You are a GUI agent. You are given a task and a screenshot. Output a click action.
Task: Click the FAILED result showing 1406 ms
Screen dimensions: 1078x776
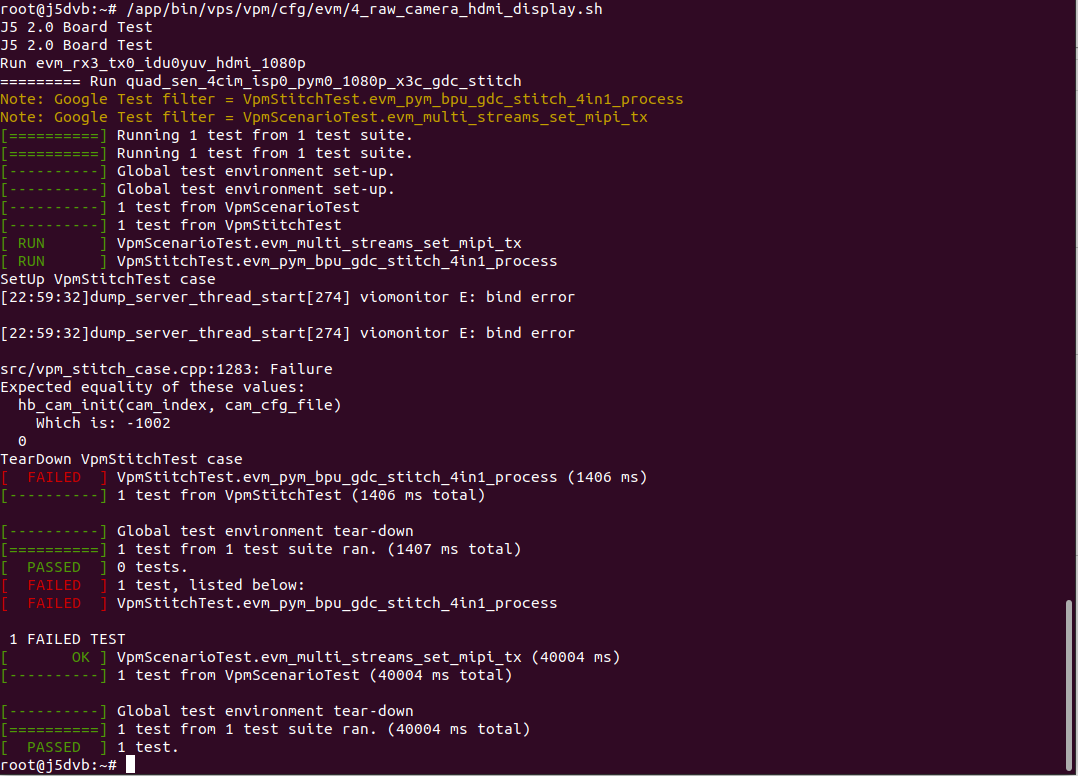click(381, 477)
